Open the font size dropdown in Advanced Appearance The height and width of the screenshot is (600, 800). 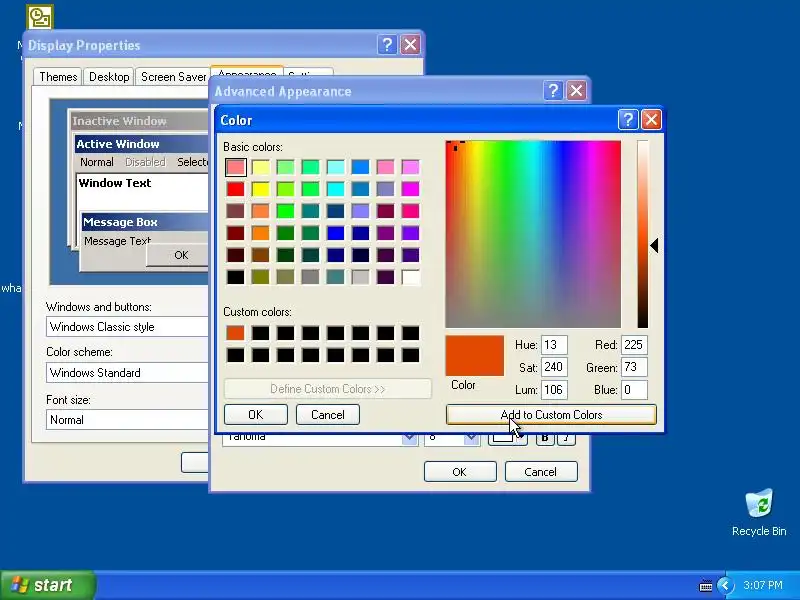tap(471, 439)
